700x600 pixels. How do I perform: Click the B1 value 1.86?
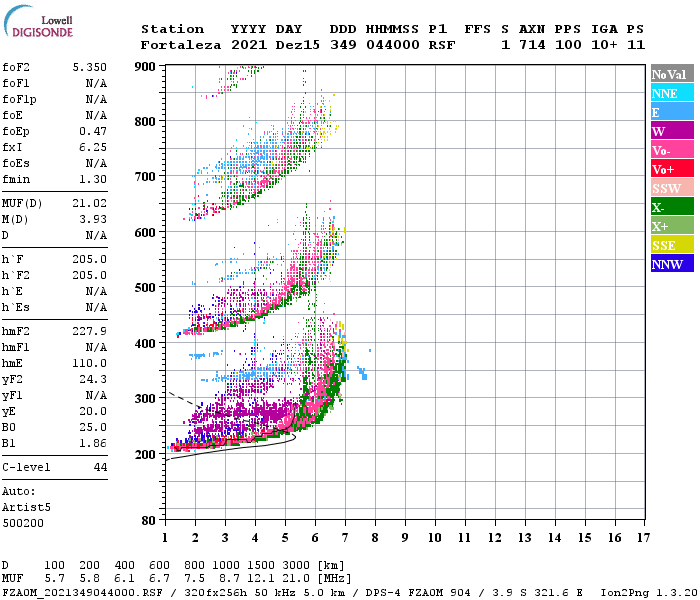coord(93,443)
